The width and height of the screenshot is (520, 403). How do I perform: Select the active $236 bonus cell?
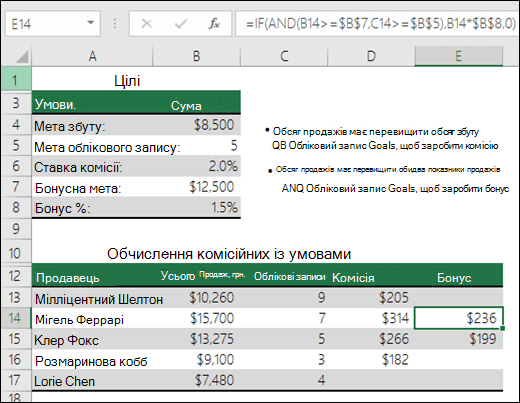pos(459,318)
